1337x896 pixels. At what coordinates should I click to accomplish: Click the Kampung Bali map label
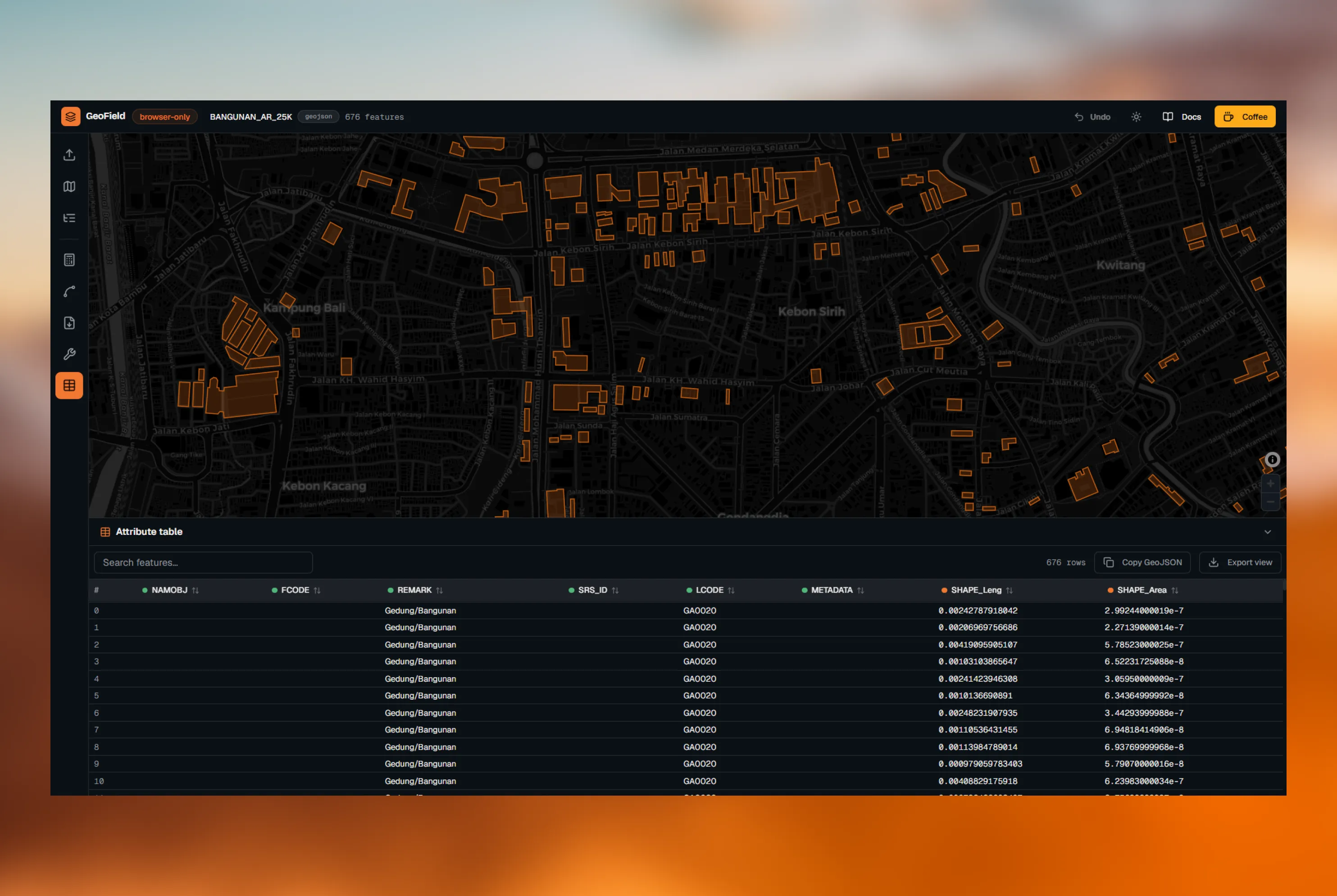[304, 308]
